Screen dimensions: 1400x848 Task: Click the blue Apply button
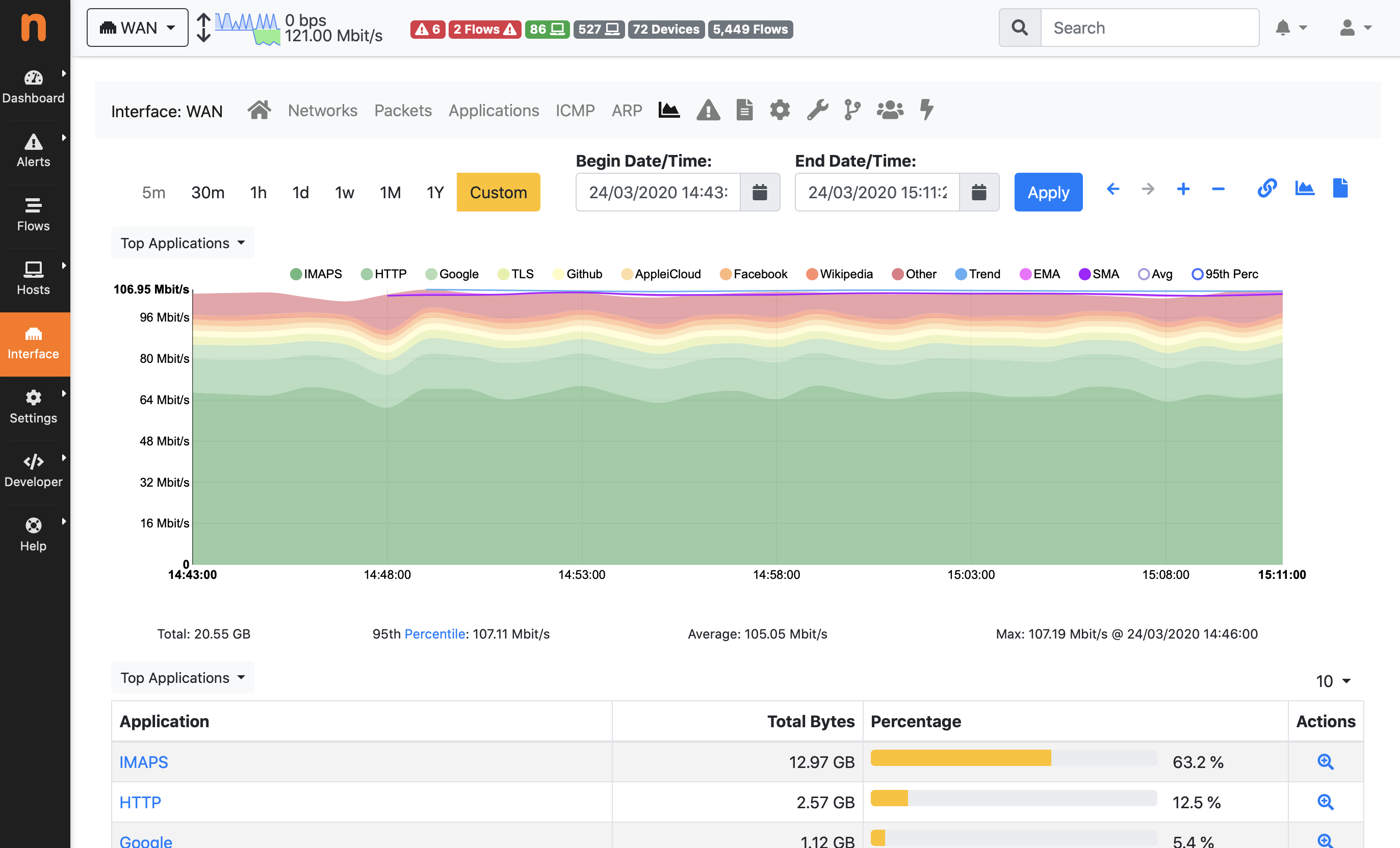point(1048,193)
